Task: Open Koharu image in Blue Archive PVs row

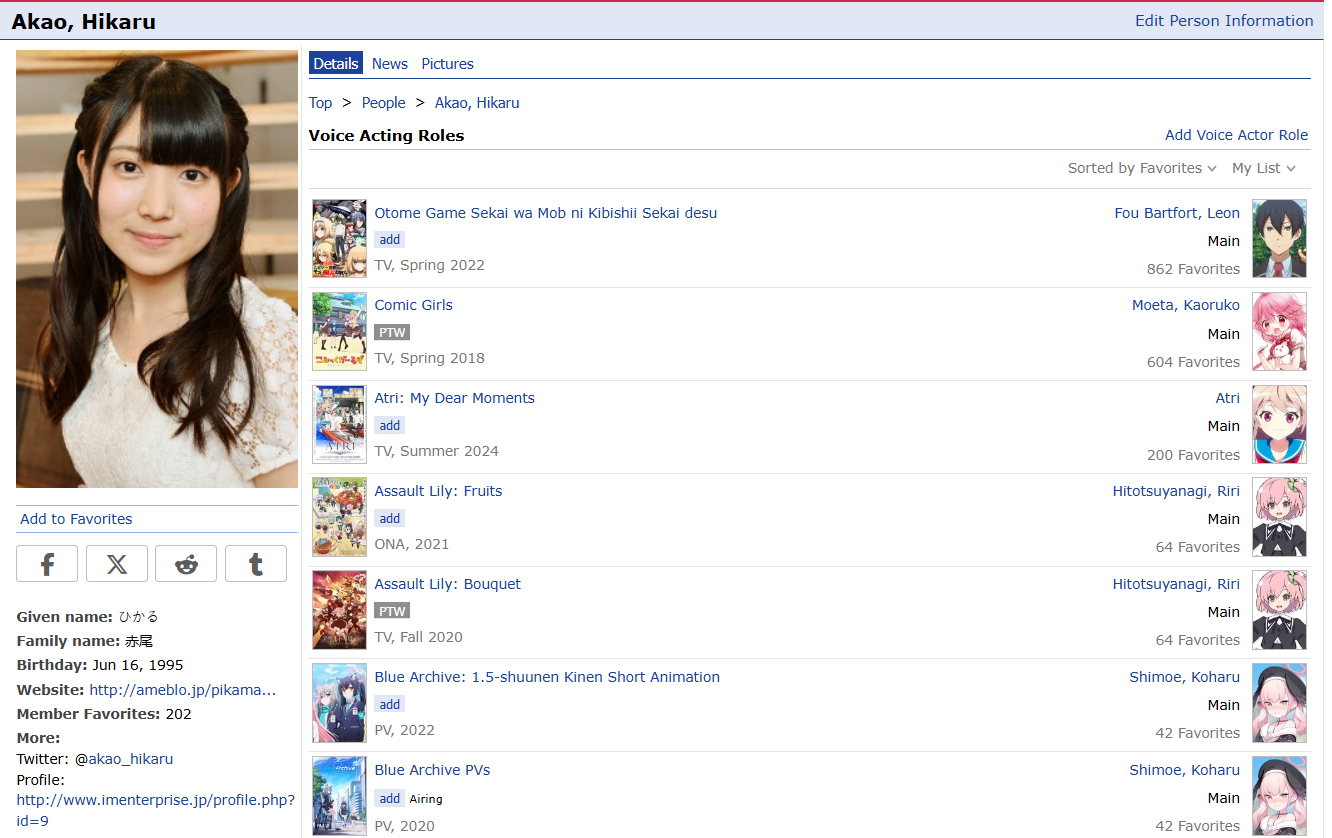Action: (1280, 797)
